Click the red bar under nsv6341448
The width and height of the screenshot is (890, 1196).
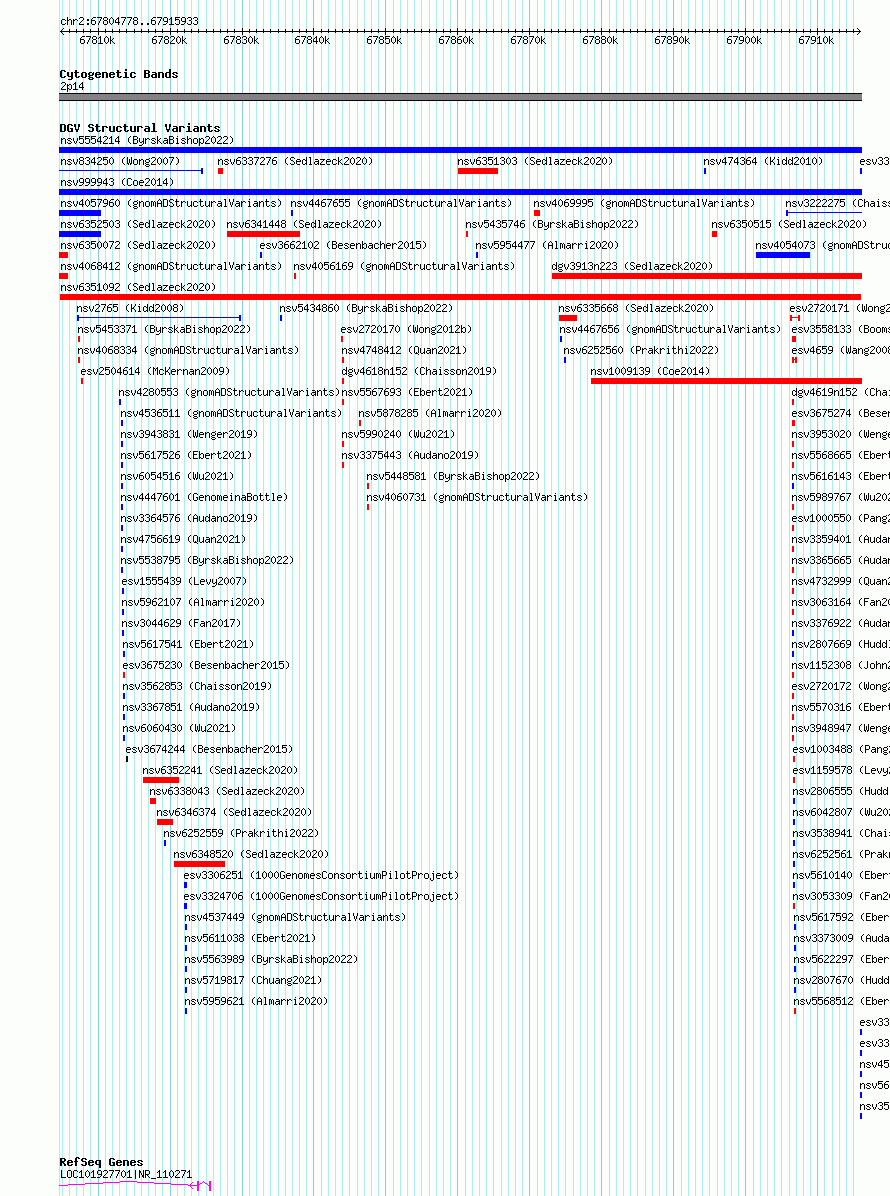[x=263, y=234]
